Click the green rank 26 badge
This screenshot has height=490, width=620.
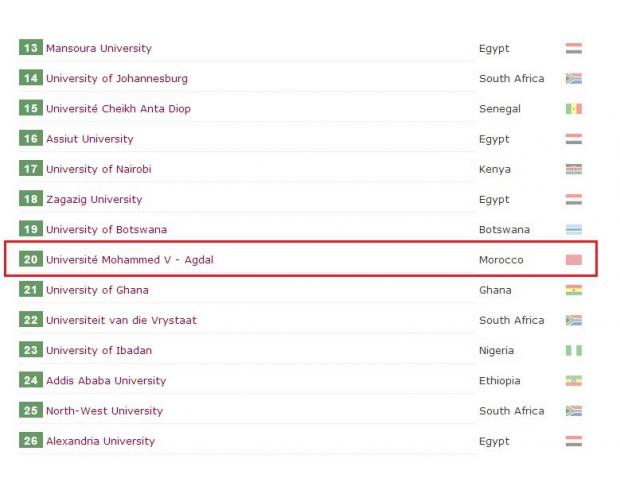tap(31, 441)
